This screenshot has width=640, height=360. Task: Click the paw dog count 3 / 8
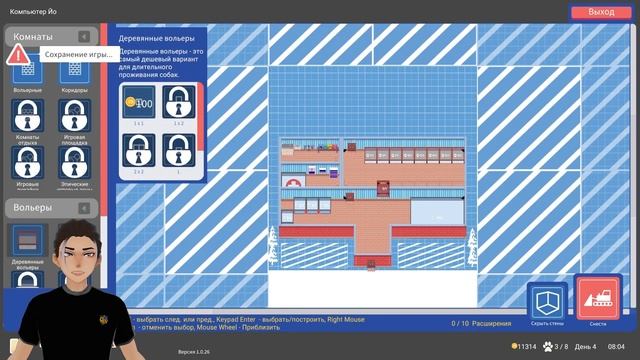point(556,347)
